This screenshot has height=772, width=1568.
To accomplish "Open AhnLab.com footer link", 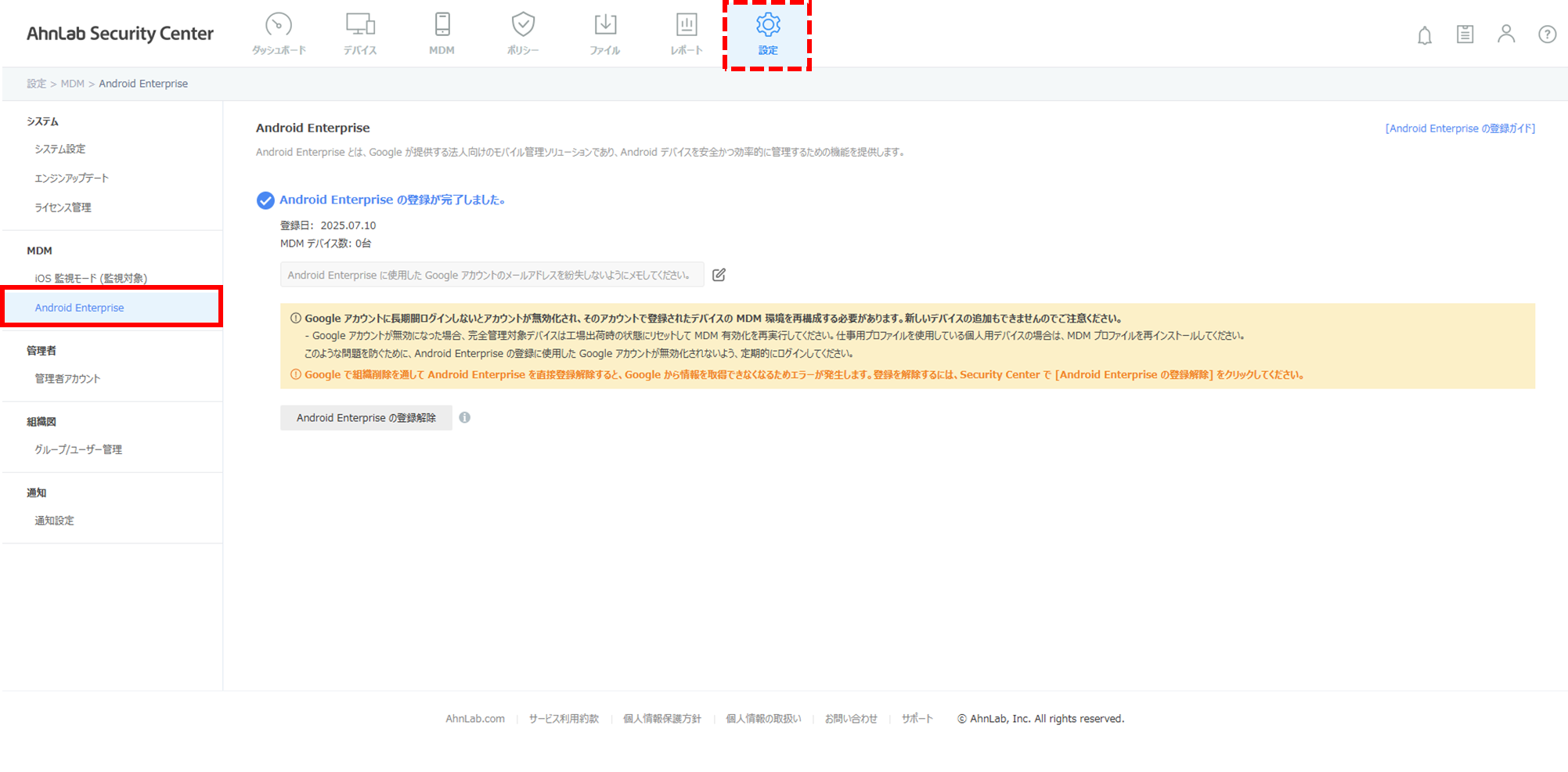I will (x=475, y=719).
